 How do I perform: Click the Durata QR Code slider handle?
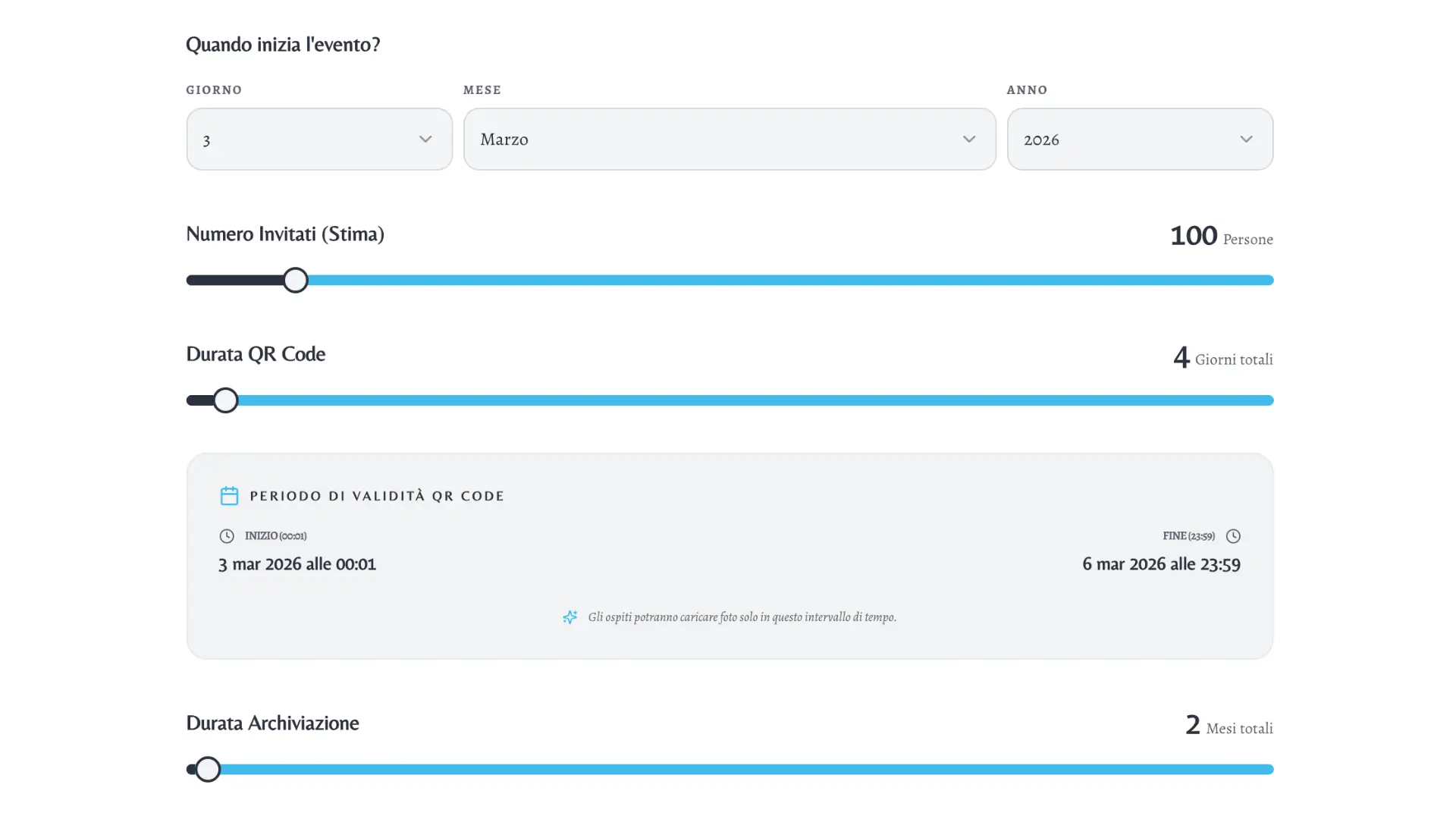[225, 400]
